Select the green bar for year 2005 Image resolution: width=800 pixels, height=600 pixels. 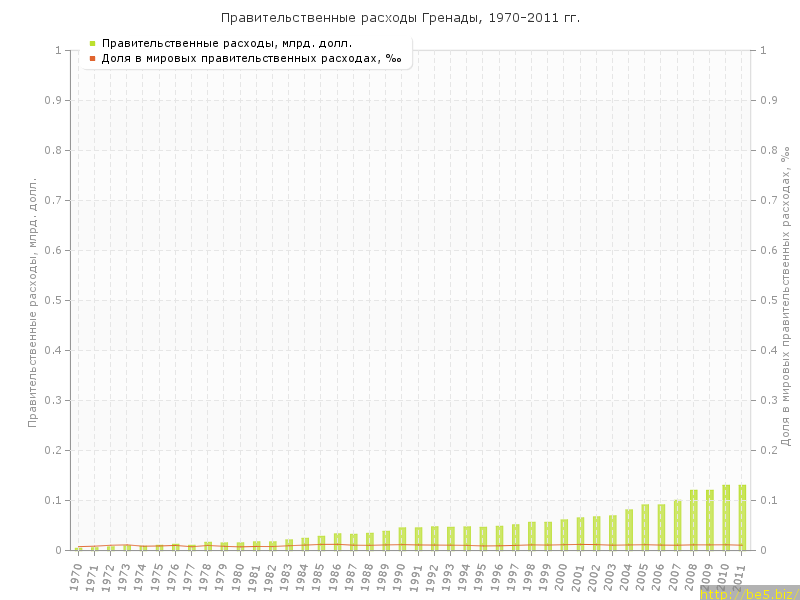(645, 527)
